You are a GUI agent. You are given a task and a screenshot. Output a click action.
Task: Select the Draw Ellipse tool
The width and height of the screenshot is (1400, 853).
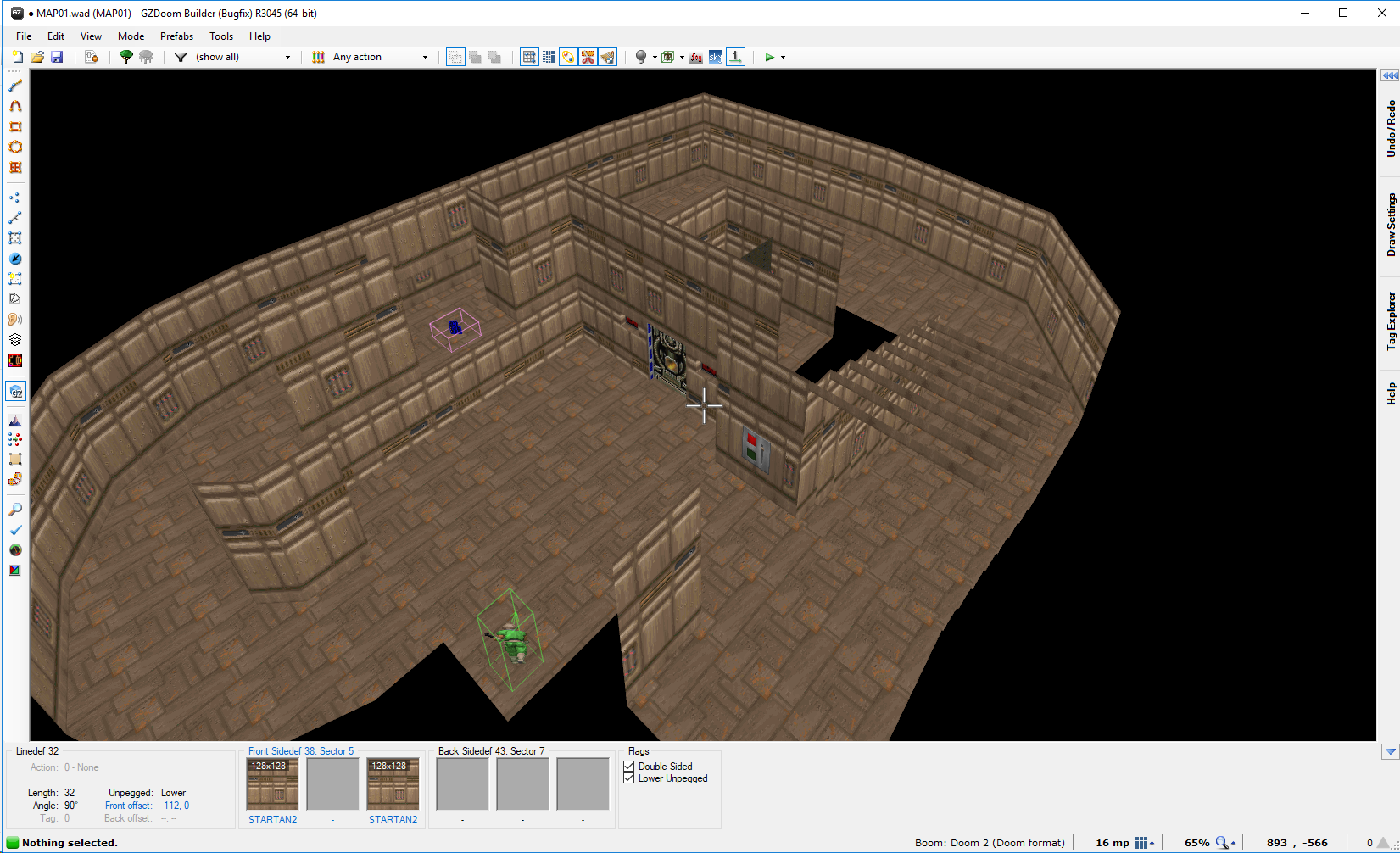(x=15, y=147)
